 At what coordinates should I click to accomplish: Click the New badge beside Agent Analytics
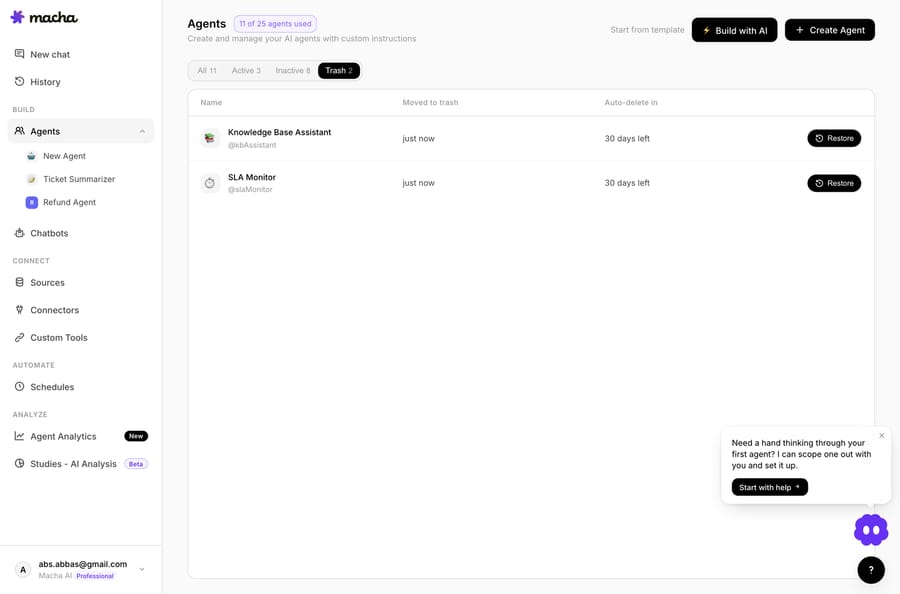click(x=136, y=436)
